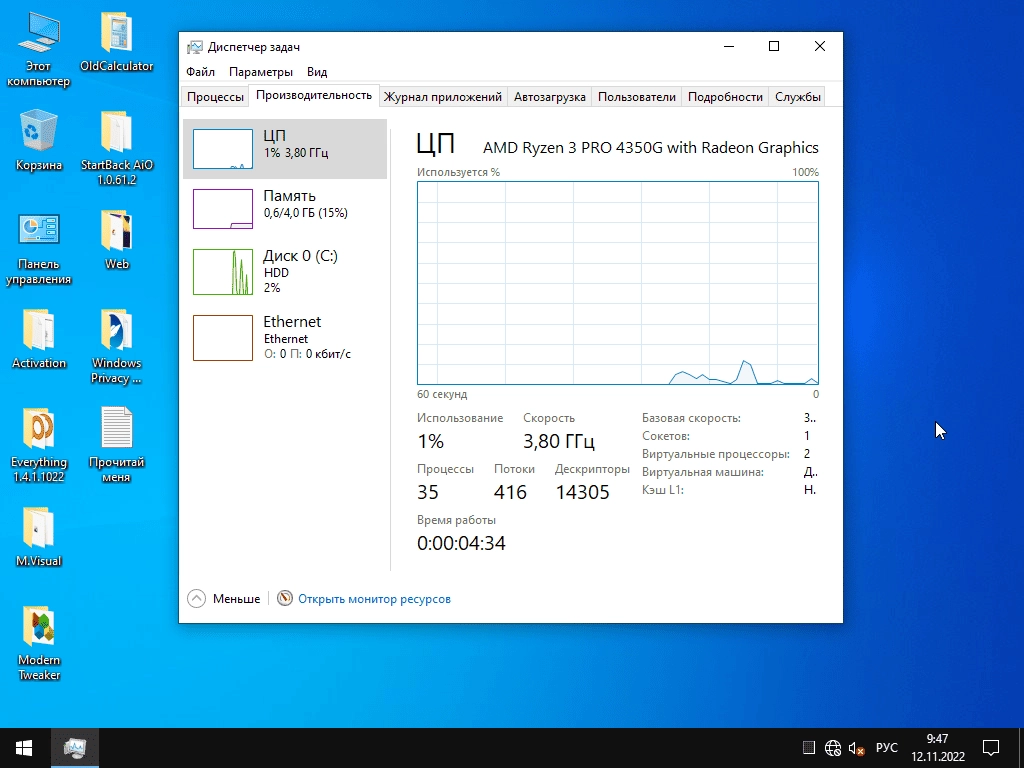Open the OldCalculator folder icon
Viewport: 1024px width, 768px height.
(117, 42)
